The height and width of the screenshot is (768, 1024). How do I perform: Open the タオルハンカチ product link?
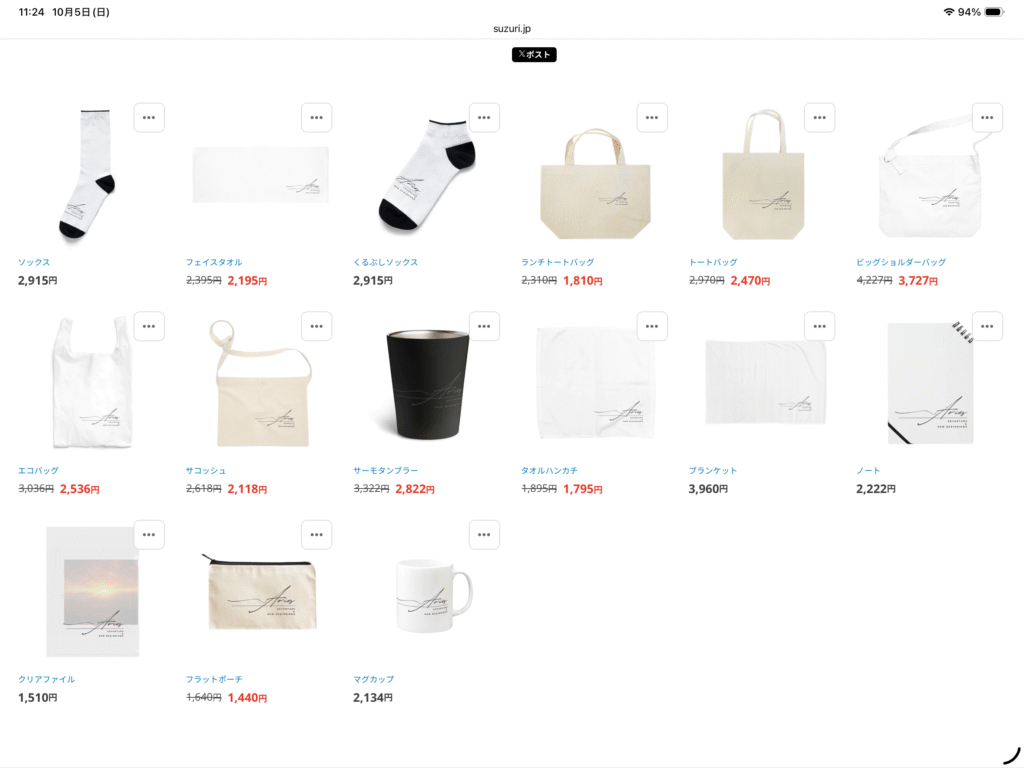point(549,470)
